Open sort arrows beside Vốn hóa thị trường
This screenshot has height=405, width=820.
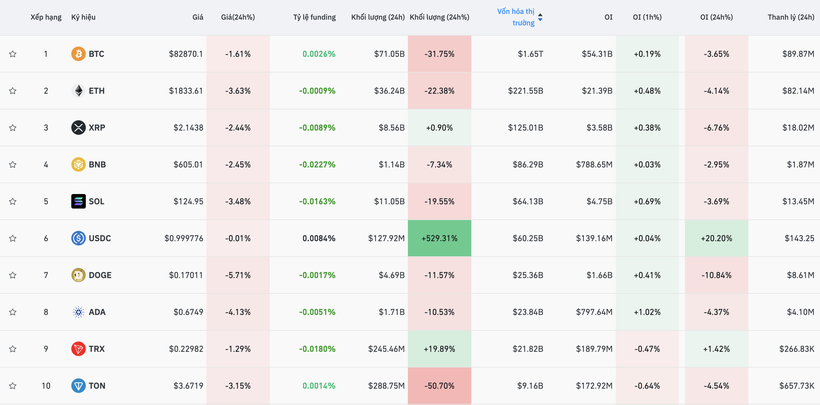click(x=540, y=17)
